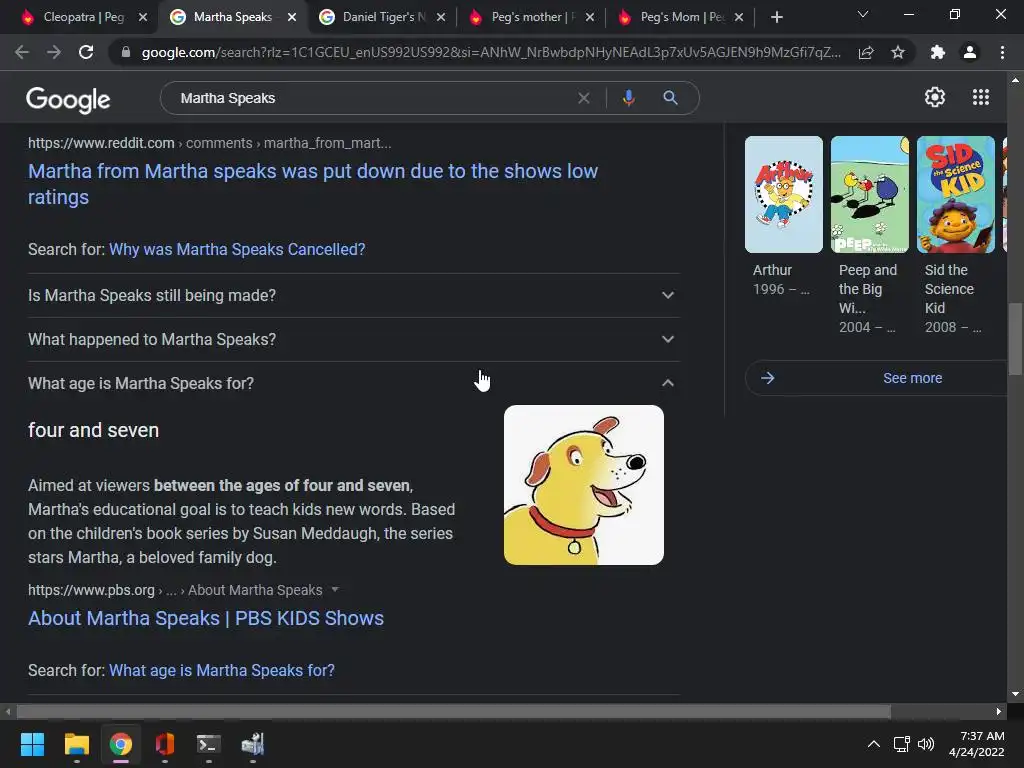Open the Peep and the Big Wide World card
1024x768 pixels.
[869, 235]
